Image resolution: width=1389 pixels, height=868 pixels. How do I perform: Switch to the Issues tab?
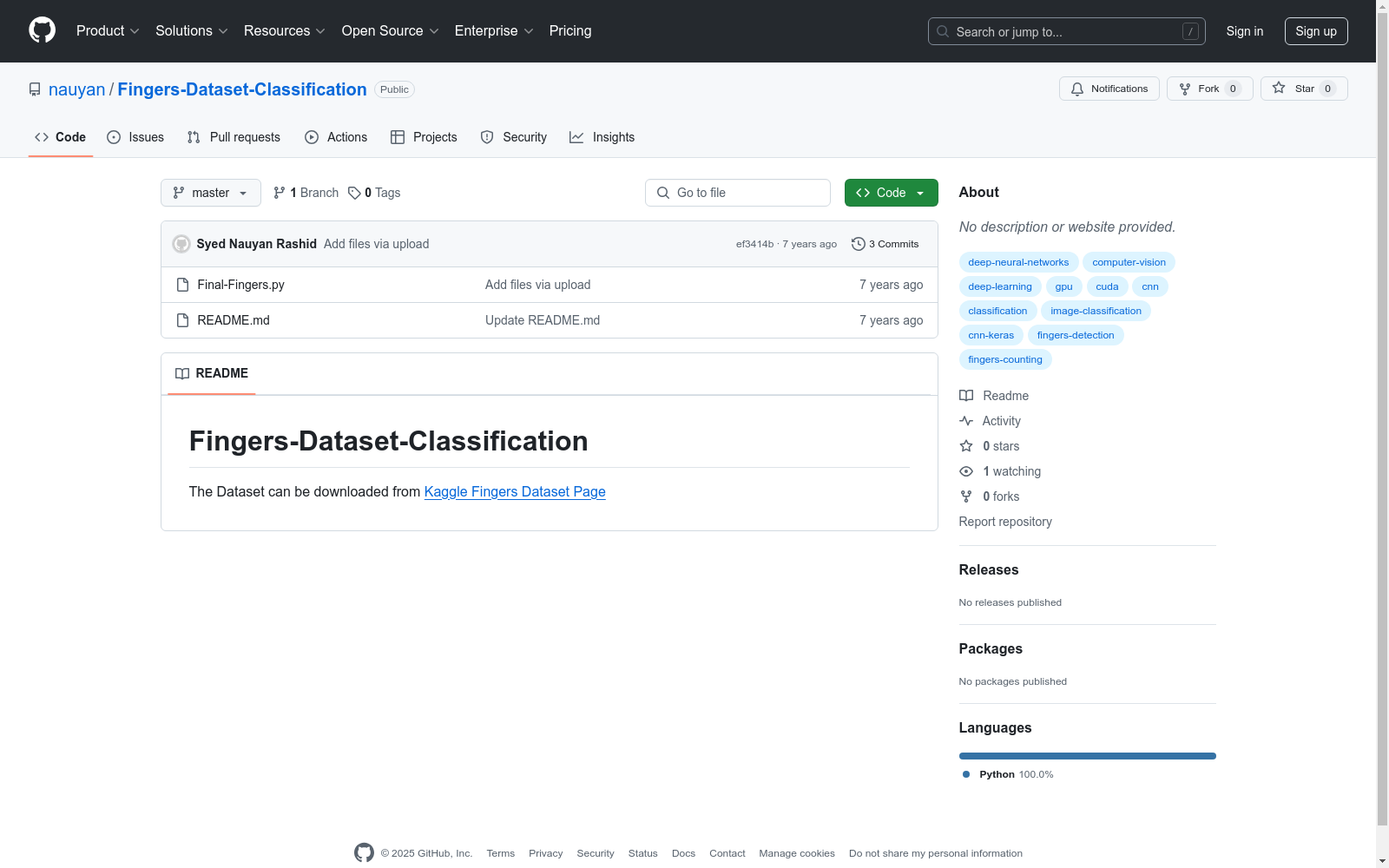[x=135, y=137]
